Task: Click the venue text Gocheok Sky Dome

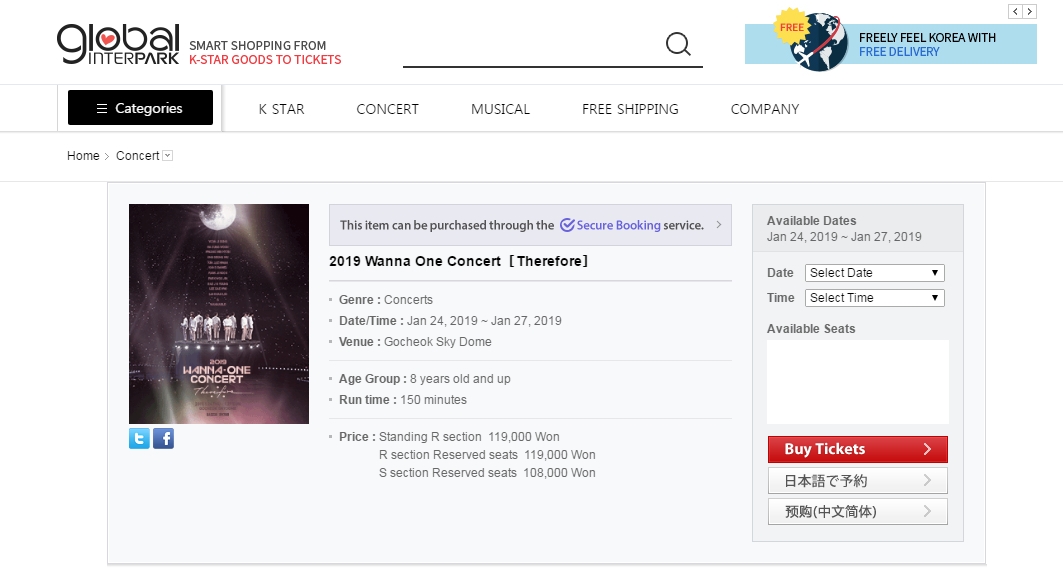Action: click(x=438, y=342)
